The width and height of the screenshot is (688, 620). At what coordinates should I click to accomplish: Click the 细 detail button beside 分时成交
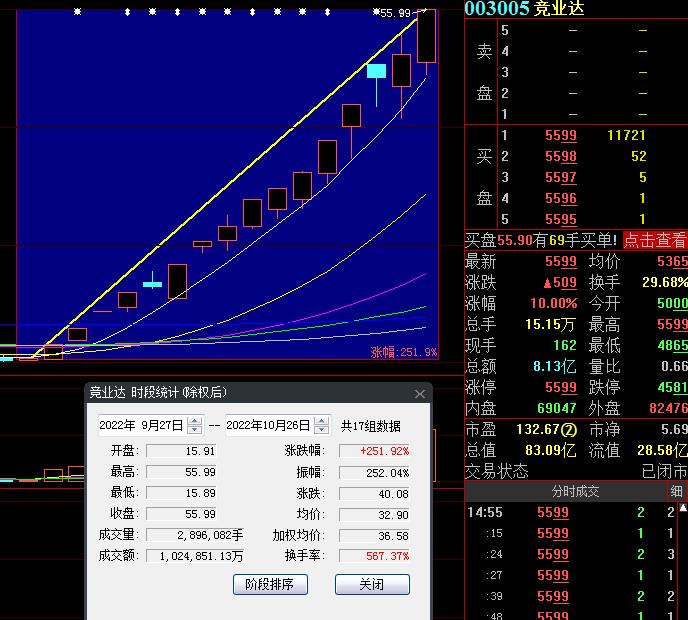click(677, 492)
